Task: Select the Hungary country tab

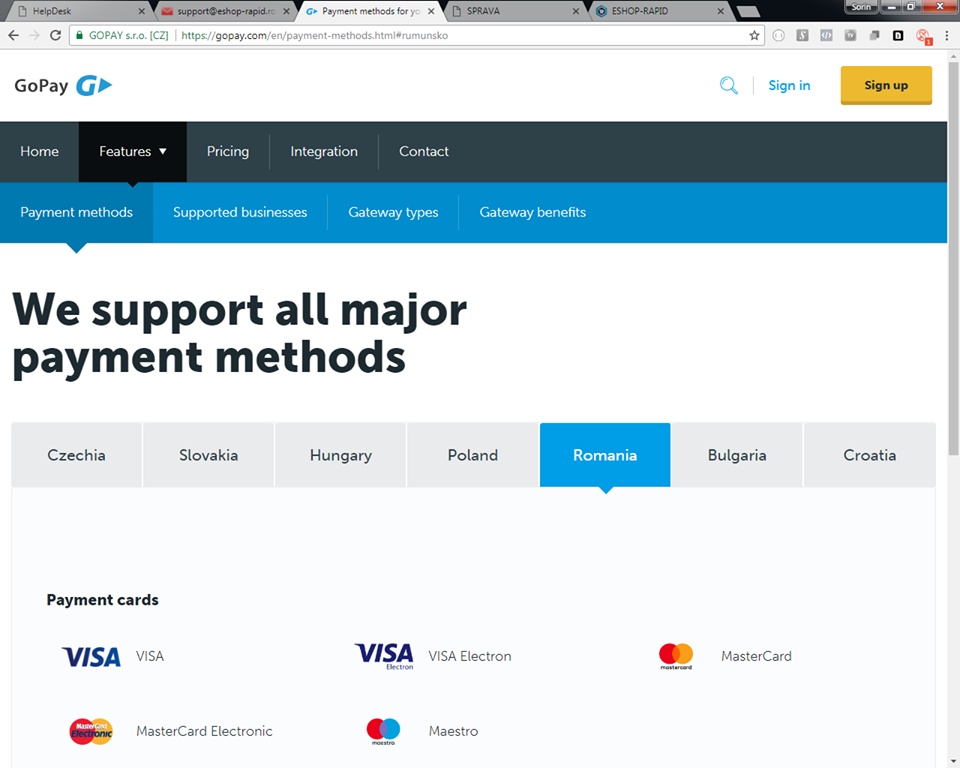Action: pos(341,455)
